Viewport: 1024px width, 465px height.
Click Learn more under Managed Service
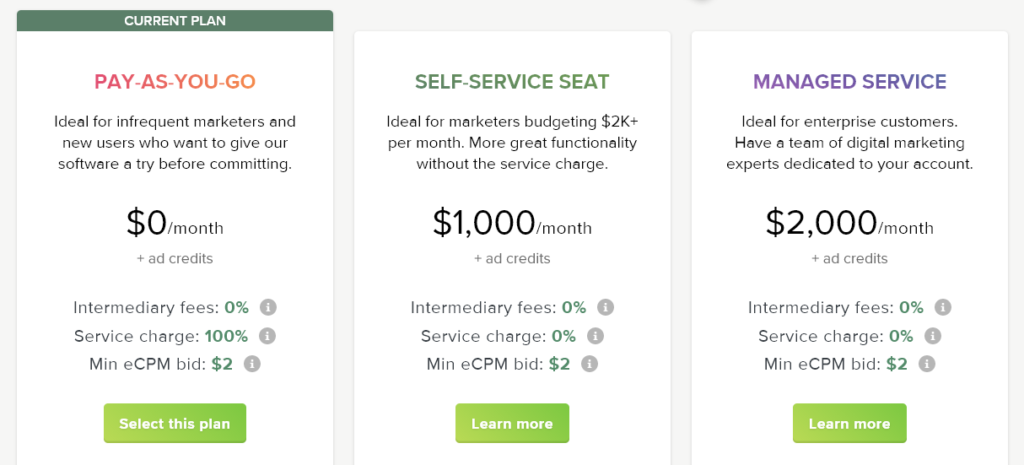point(850,423)
